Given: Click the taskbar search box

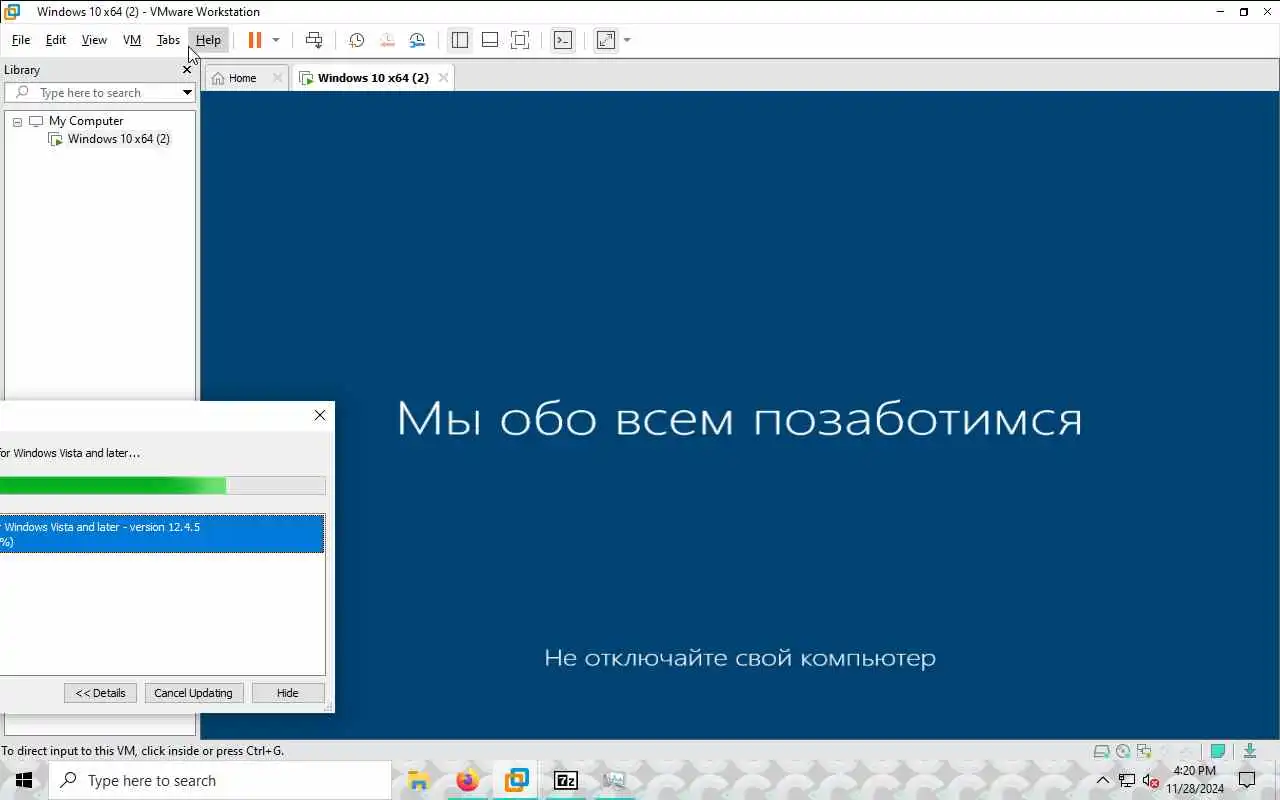Looking at the screenshot, I should pos(220,781).
